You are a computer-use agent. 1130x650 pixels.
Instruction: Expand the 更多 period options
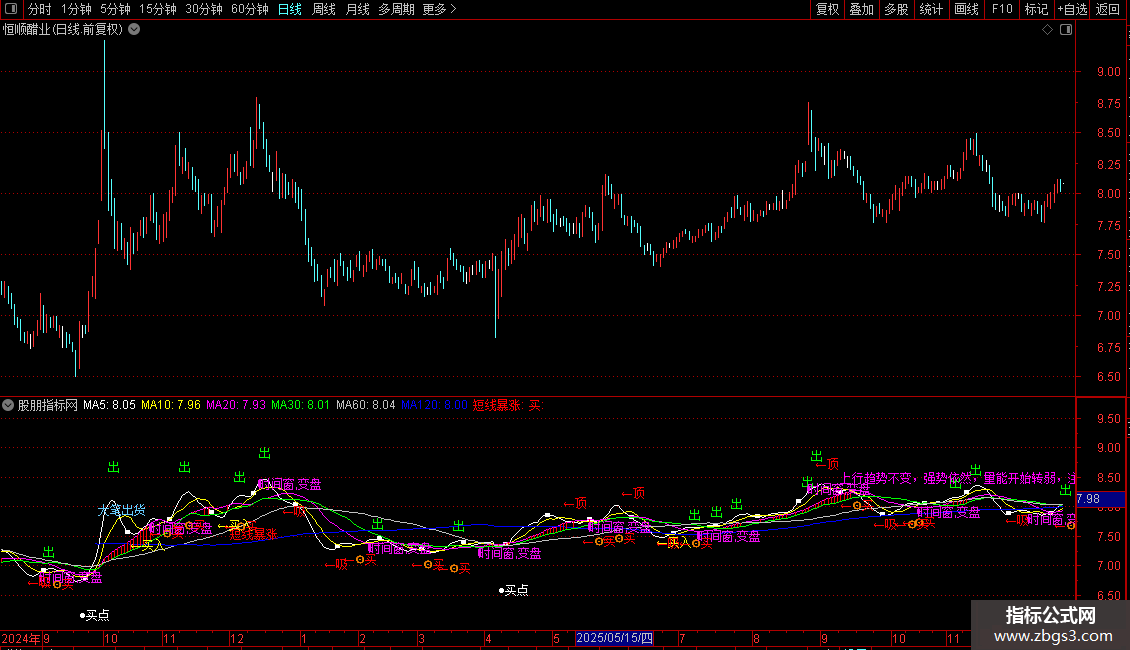(x=439, y=9)
